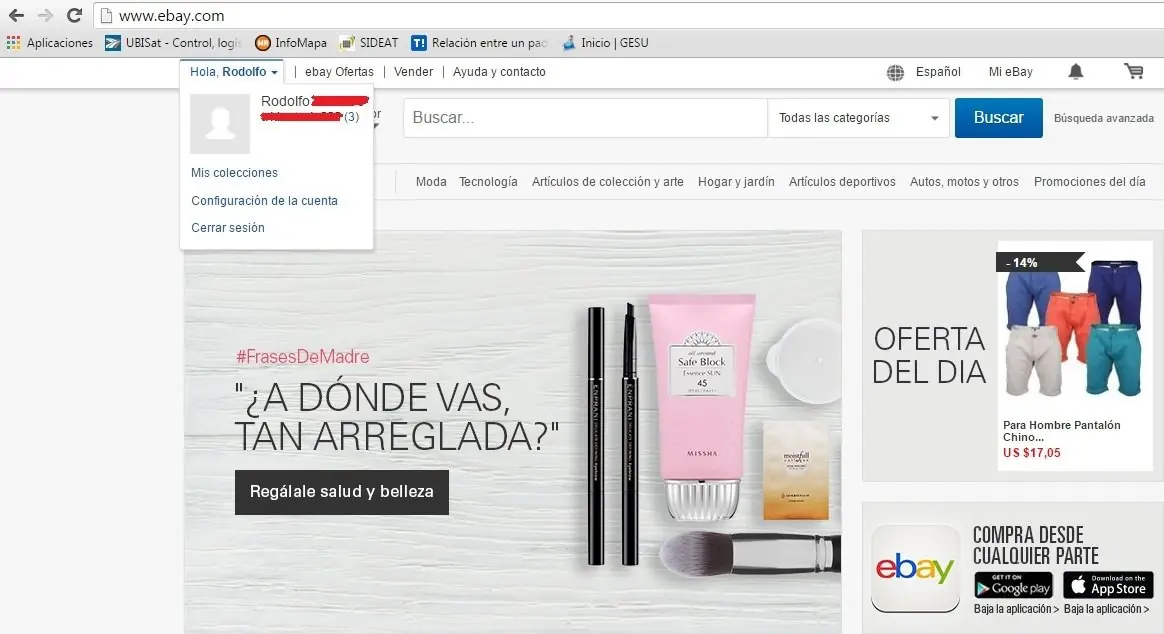Open Configuración de la cuenta
Viewport: 1164px width, 634px height.
pos(264,200)
